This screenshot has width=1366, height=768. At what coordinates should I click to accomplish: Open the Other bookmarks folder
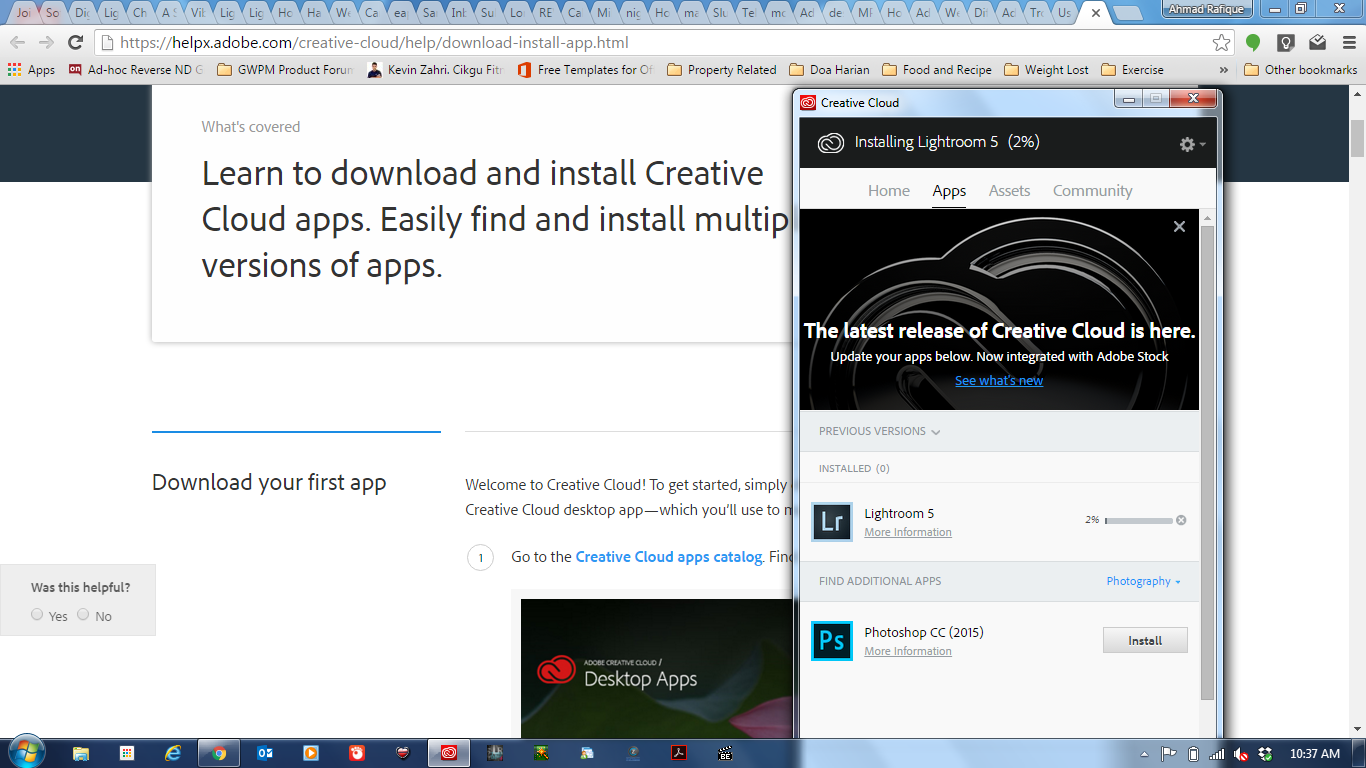(x=1300, y=70)
